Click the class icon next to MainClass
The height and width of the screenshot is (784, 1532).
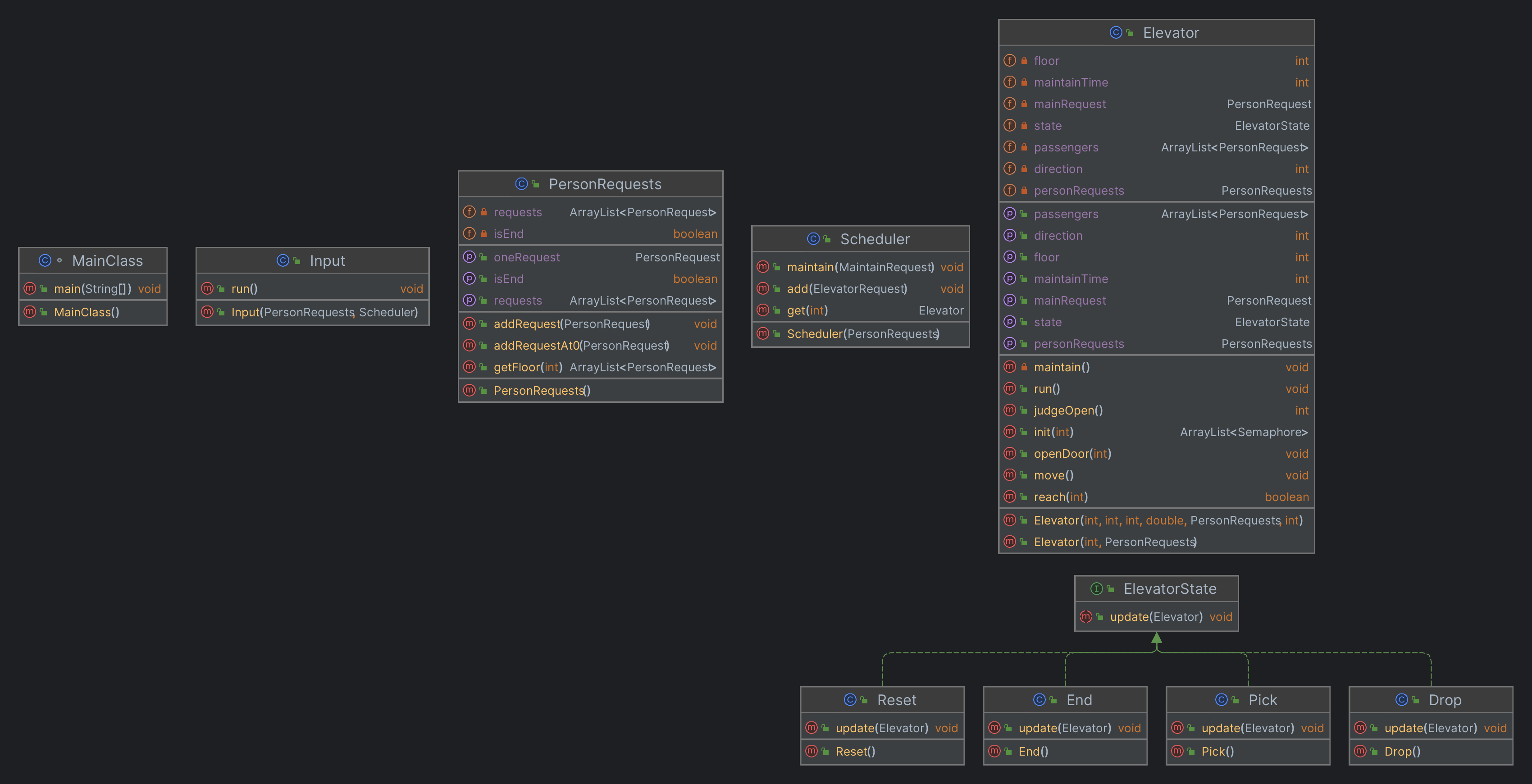pyautogui.click(x=45, y=260)
